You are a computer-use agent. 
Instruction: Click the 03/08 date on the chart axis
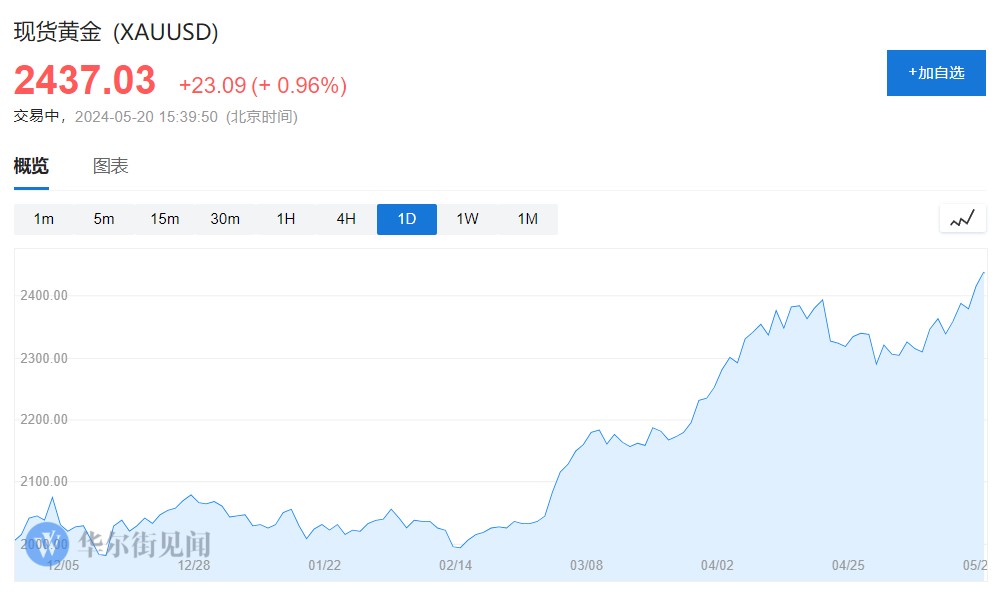tap(586, 565)
